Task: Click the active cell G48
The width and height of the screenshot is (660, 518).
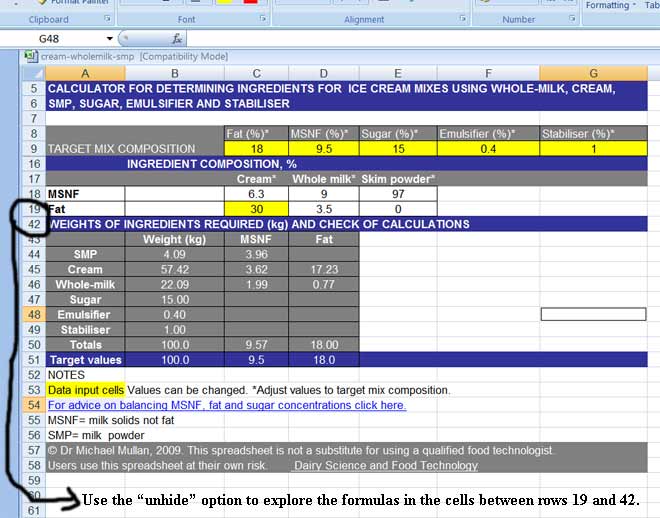Action: (x=593, y=314)
